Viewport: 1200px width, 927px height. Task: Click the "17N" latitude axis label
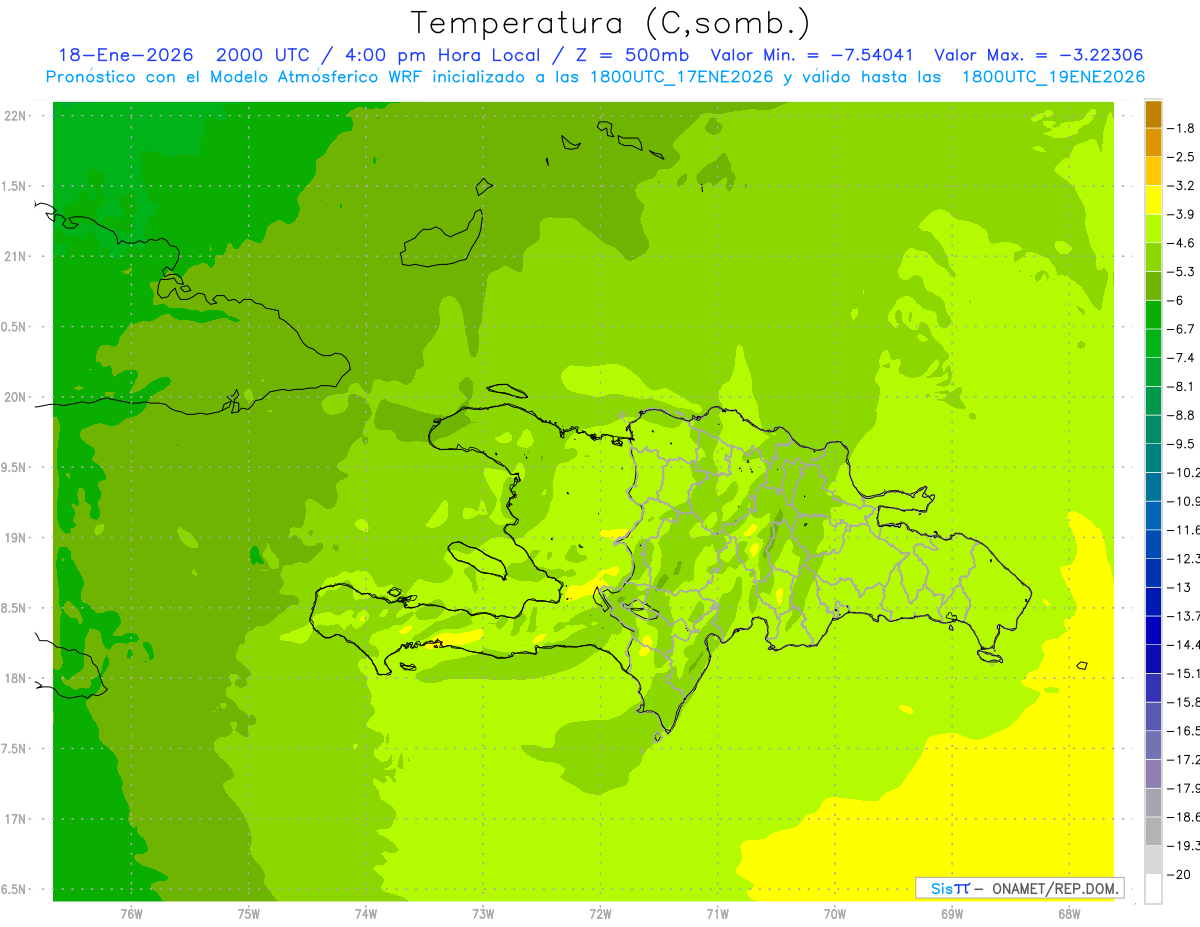coord(15,819)
